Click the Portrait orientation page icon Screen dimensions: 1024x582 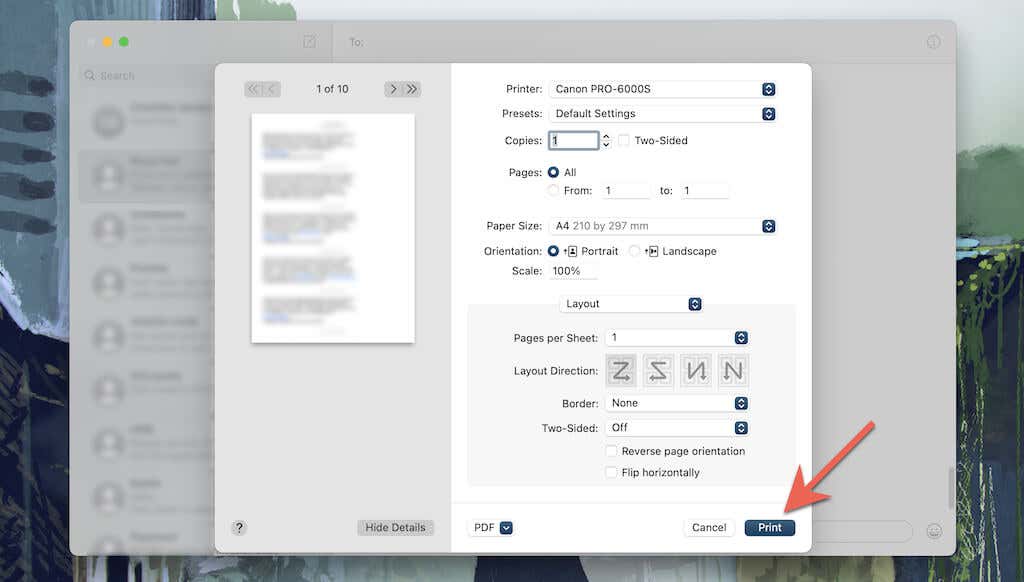(x=571, y=251)
